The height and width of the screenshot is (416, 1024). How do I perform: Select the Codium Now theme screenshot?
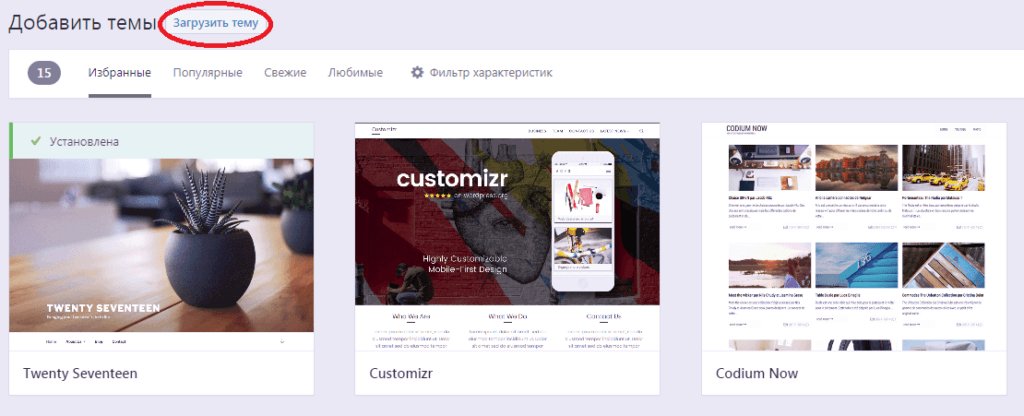point(854,238)
